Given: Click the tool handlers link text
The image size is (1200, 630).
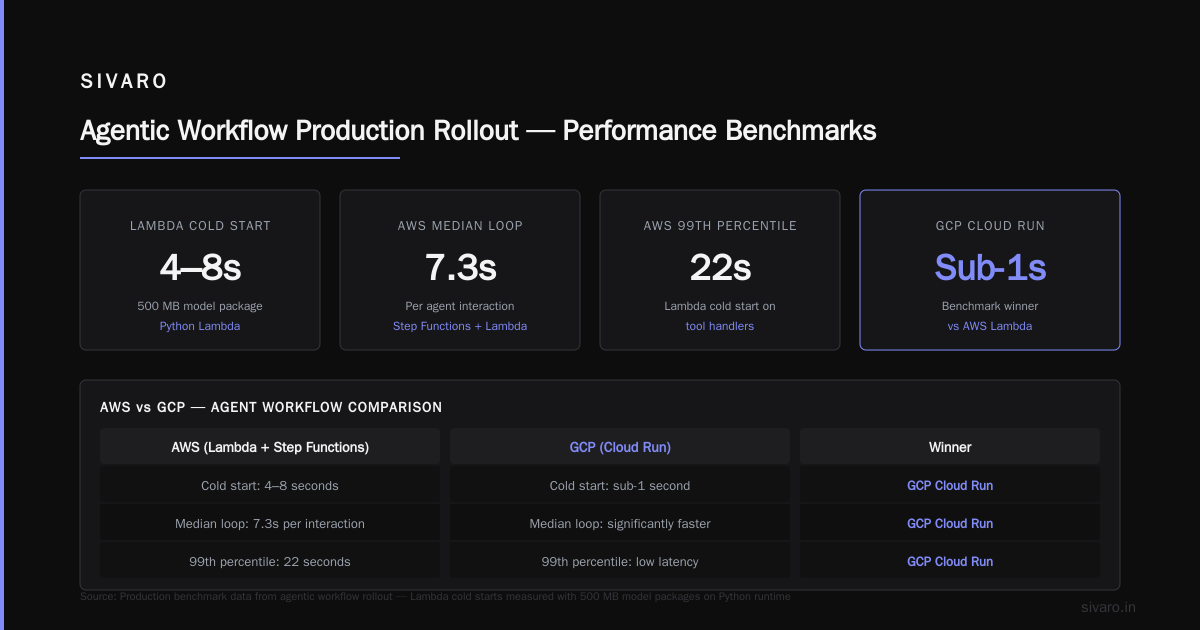Looking at the screenshot, I should click(x=720, y=326).
